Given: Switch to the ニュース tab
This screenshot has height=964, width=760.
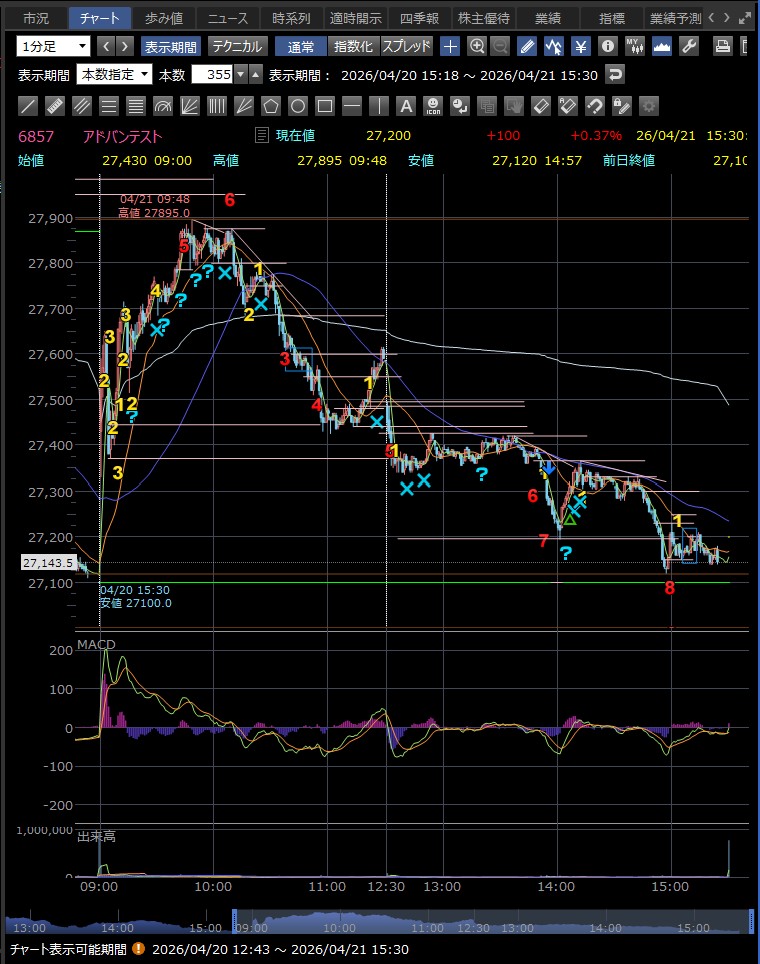Looking at the screenshot, I should 227,18.
